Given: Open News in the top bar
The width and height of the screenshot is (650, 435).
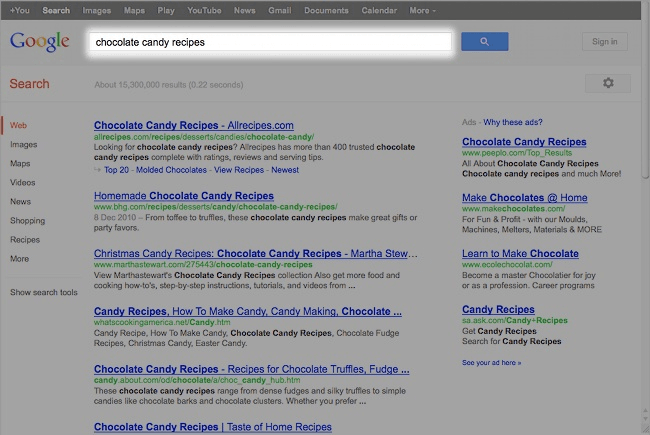Looking at the screenshot, I should pyautogui.click(x=245, y=10).
